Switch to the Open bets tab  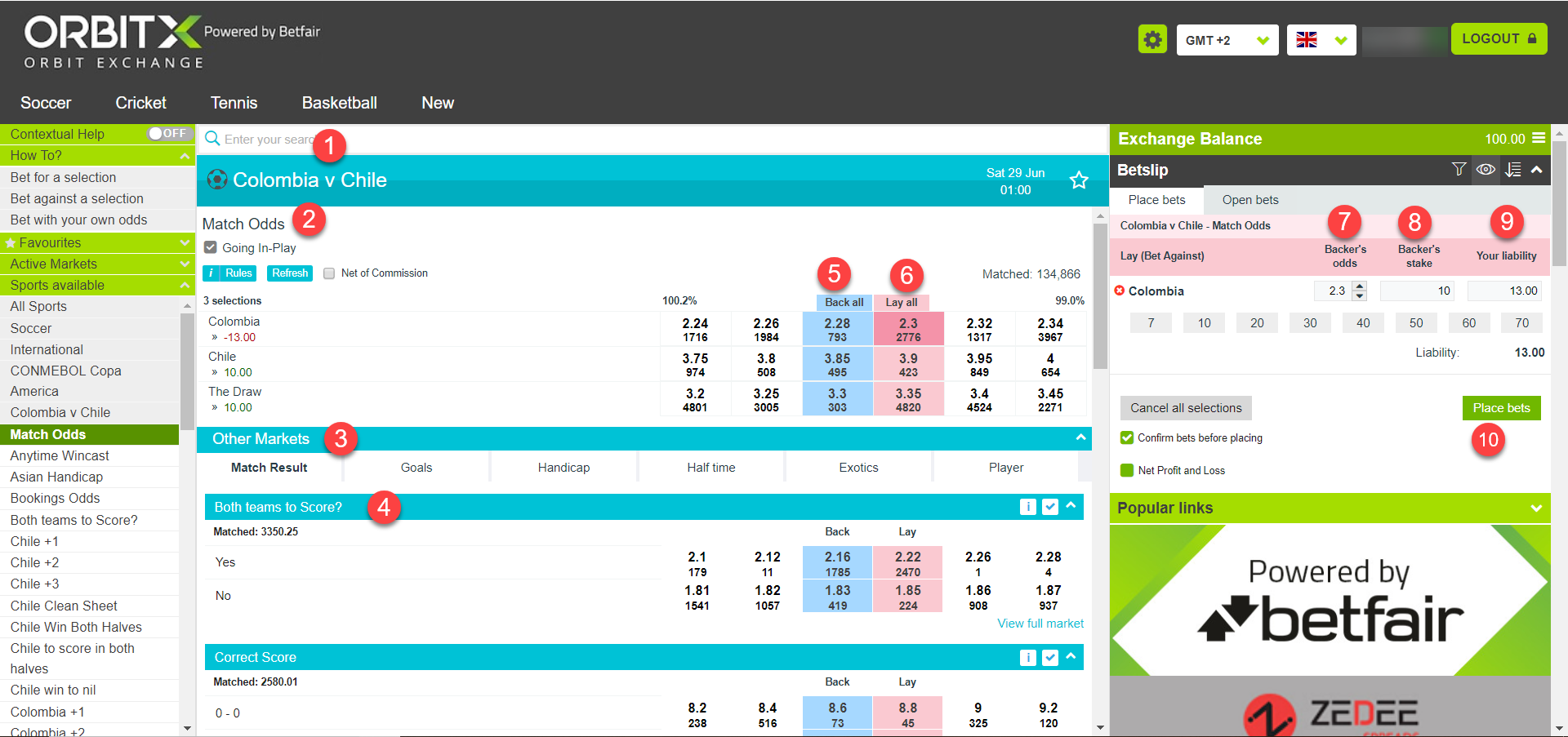(1250, 200)
